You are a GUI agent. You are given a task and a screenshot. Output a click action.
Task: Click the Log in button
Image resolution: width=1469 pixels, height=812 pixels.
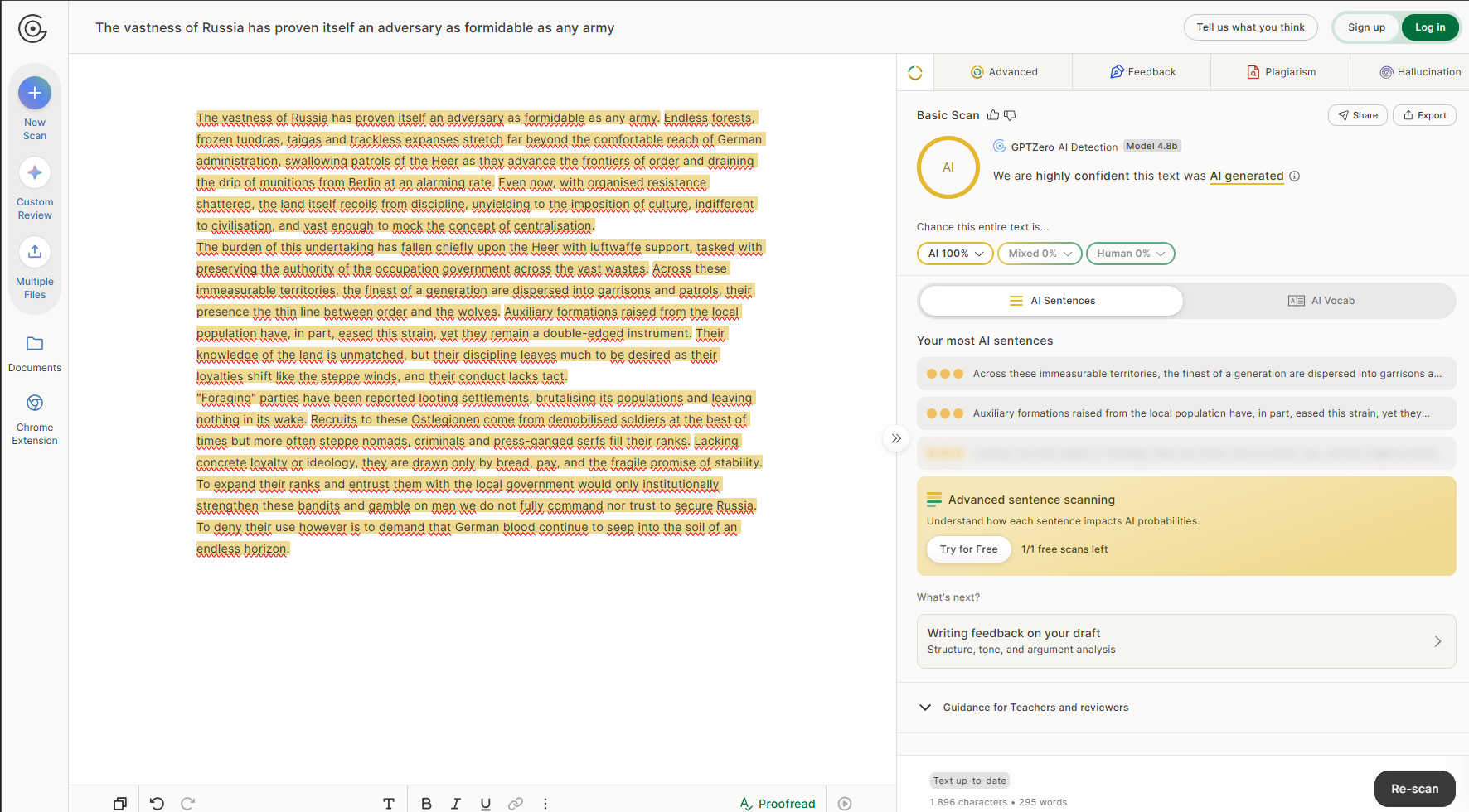coord(1430,27)
